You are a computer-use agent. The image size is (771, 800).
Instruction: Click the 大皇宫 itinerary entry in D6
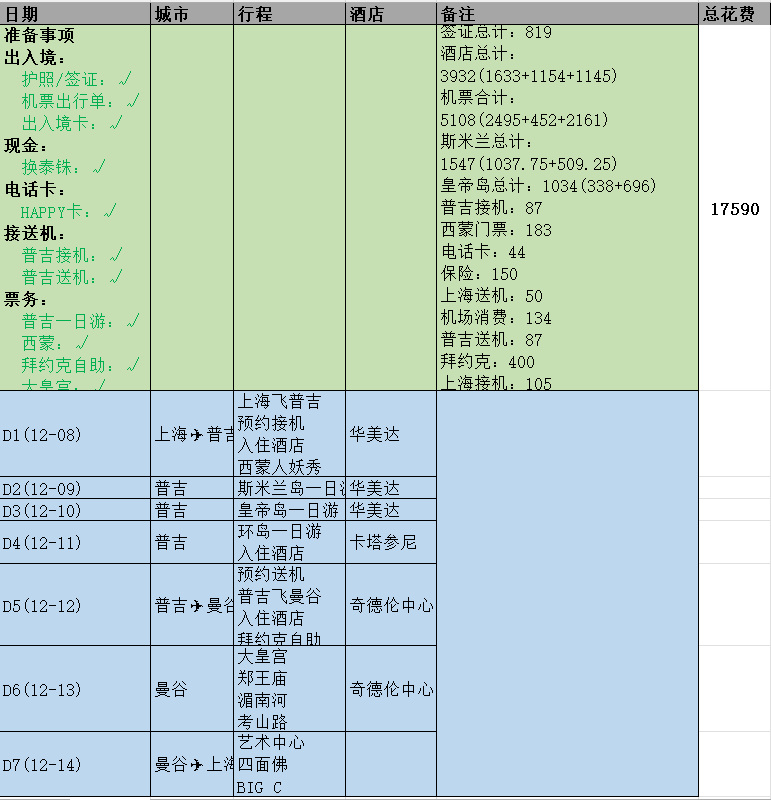[262, 656]
